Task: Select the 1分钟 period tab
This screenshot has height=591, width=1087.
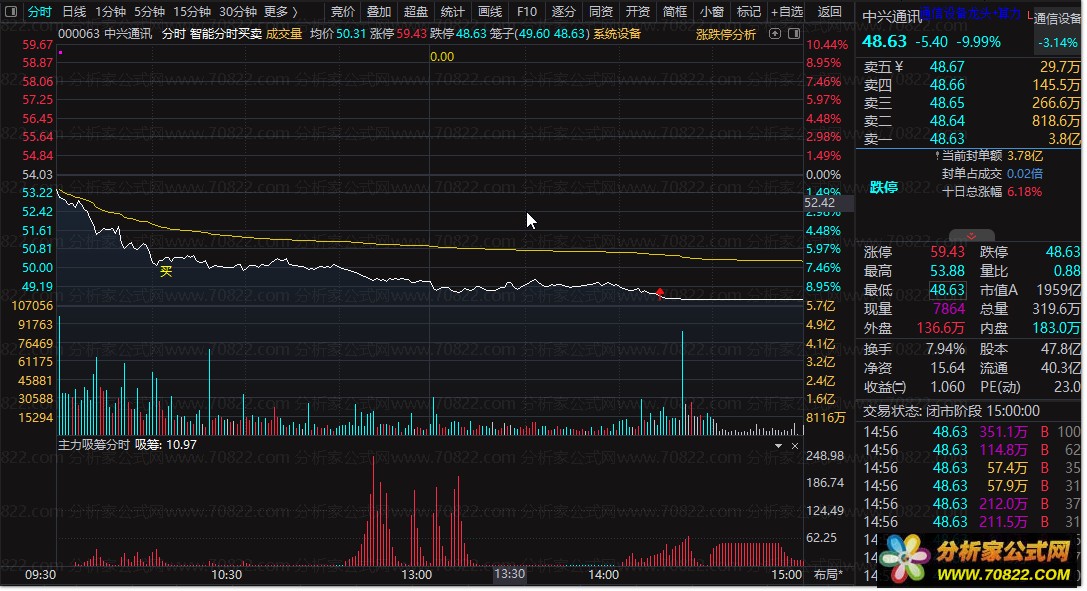Action: pyautogui.click(x=110, y=12)
